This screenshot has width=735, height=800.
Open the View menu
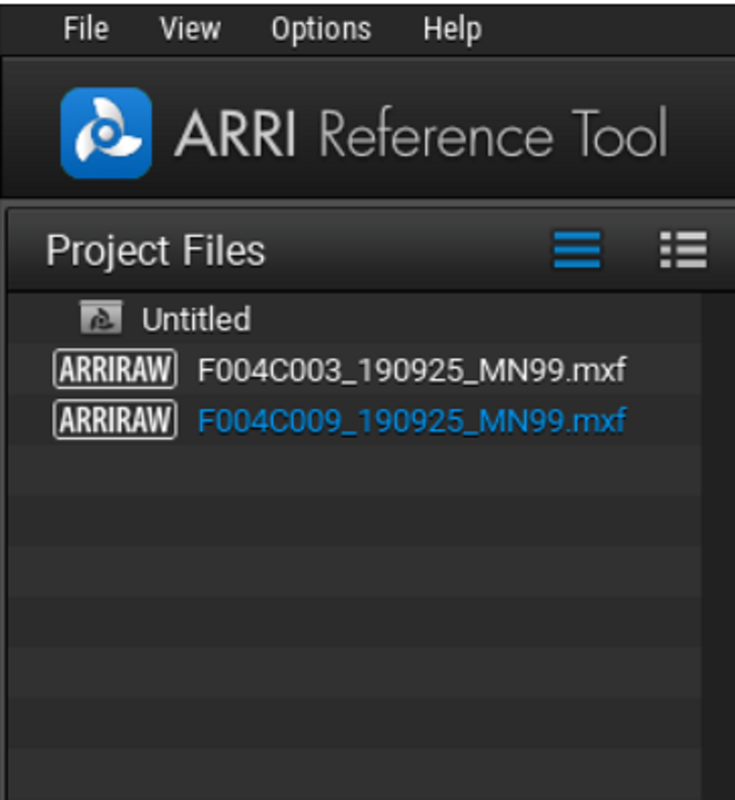(x=190, y=29)
